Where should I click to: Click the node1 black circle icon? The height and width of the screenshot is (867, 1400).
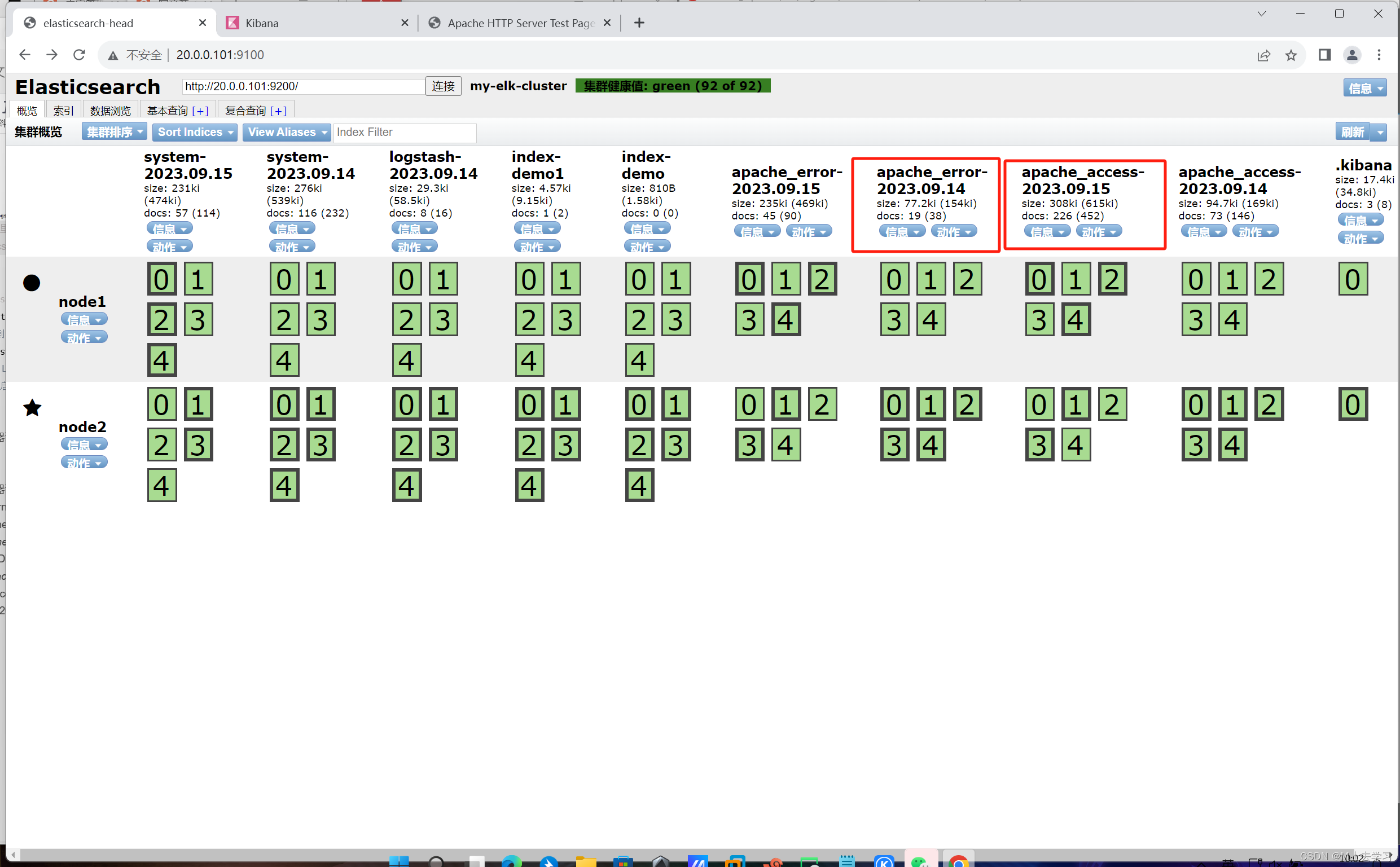click(x=32, y=283)
